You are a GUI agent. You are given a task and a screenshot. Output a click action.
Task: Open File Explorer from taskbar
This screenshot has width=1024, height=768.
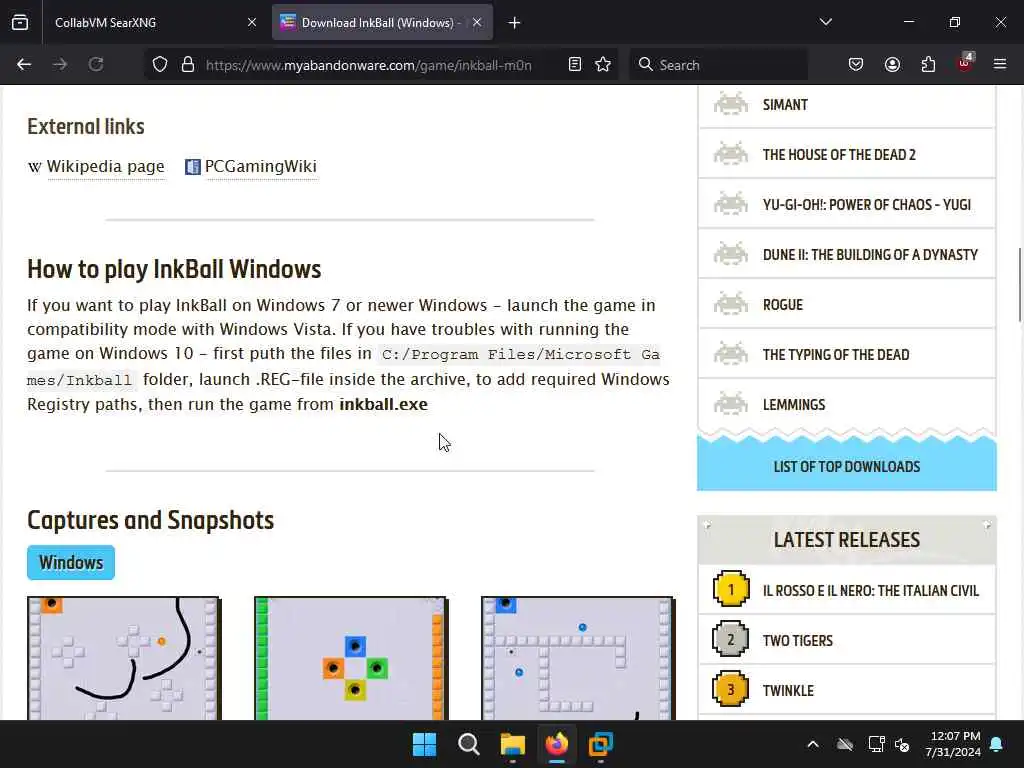coord(513,744)
